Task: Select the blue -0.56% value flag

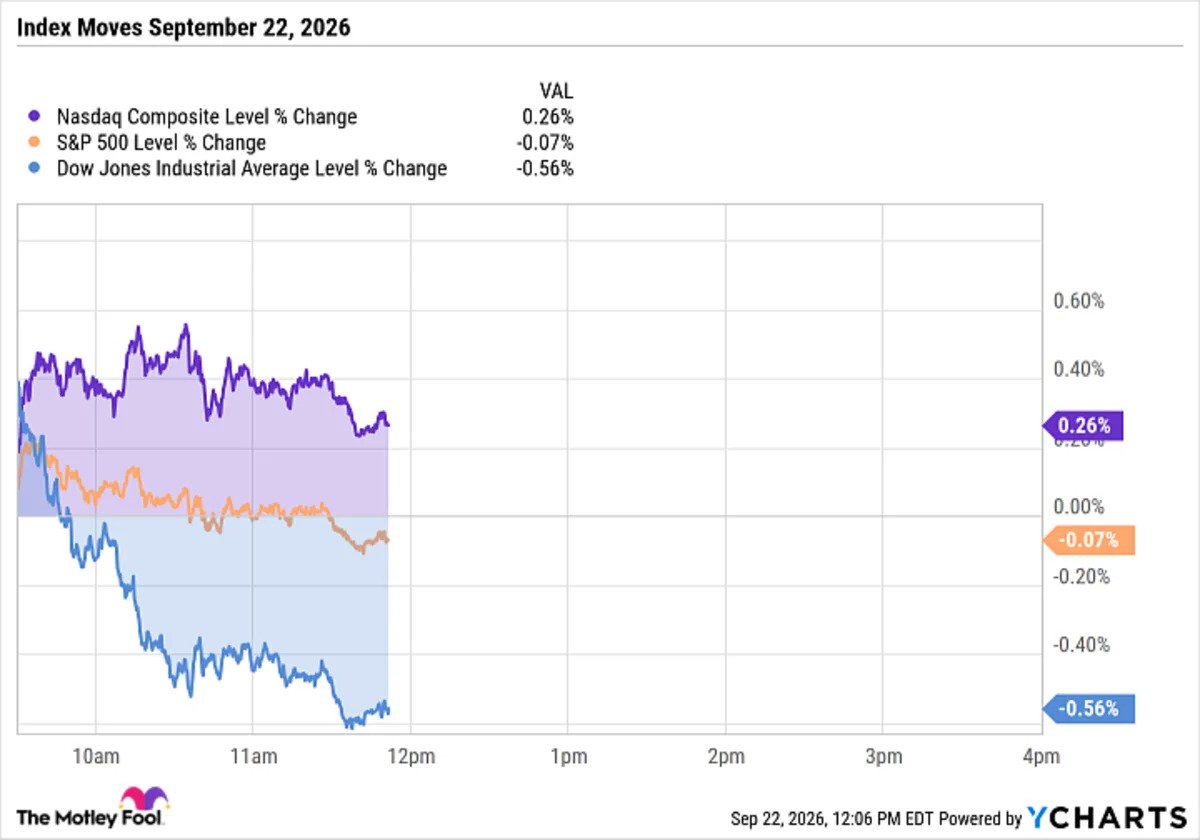Action: [1089, 709]
